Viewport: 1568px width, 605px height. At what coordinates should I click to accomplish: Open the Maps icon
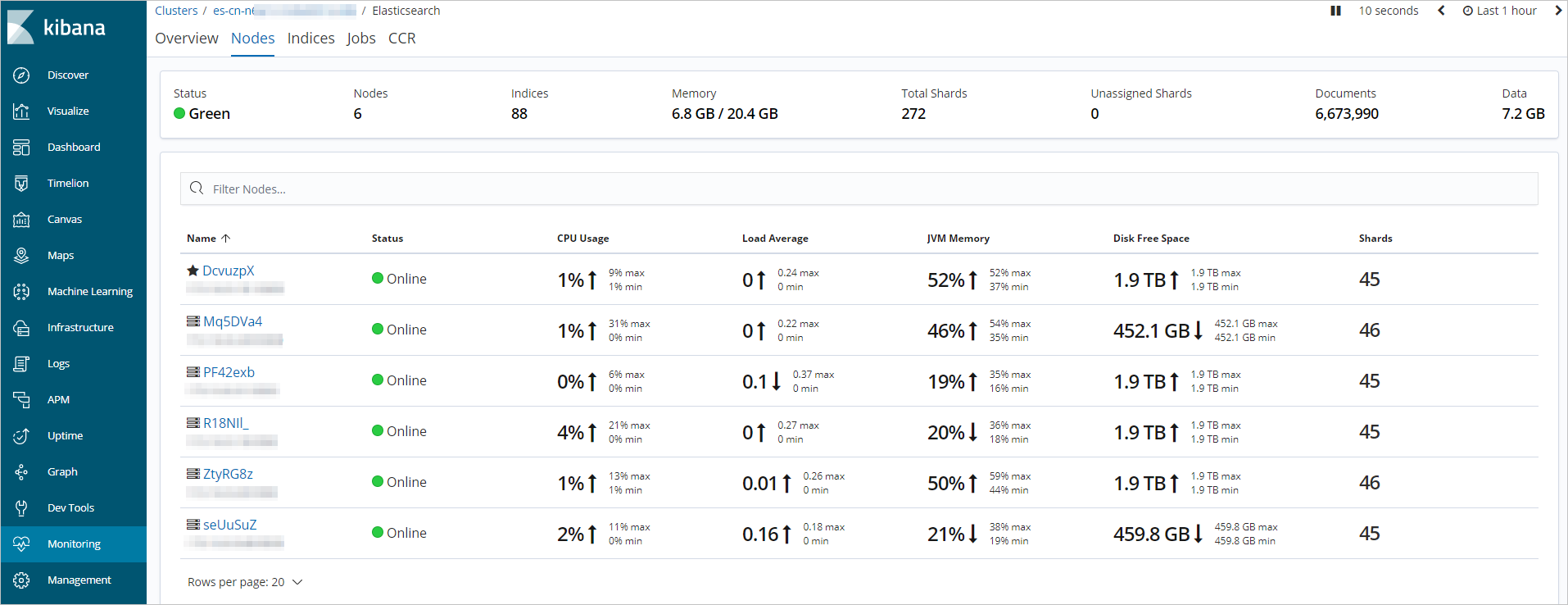(x=22, y=256)
